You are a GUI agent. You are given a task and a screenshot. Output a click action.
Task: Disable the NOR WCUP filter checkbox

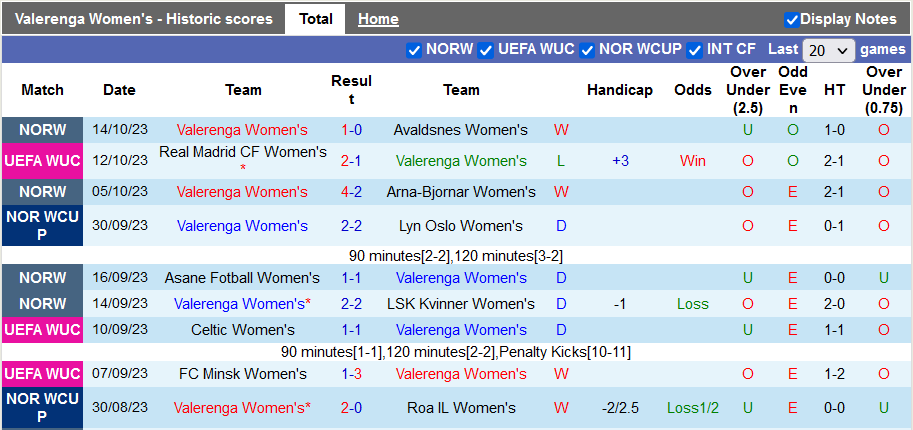pyautogui.click(x=587, y=50)
